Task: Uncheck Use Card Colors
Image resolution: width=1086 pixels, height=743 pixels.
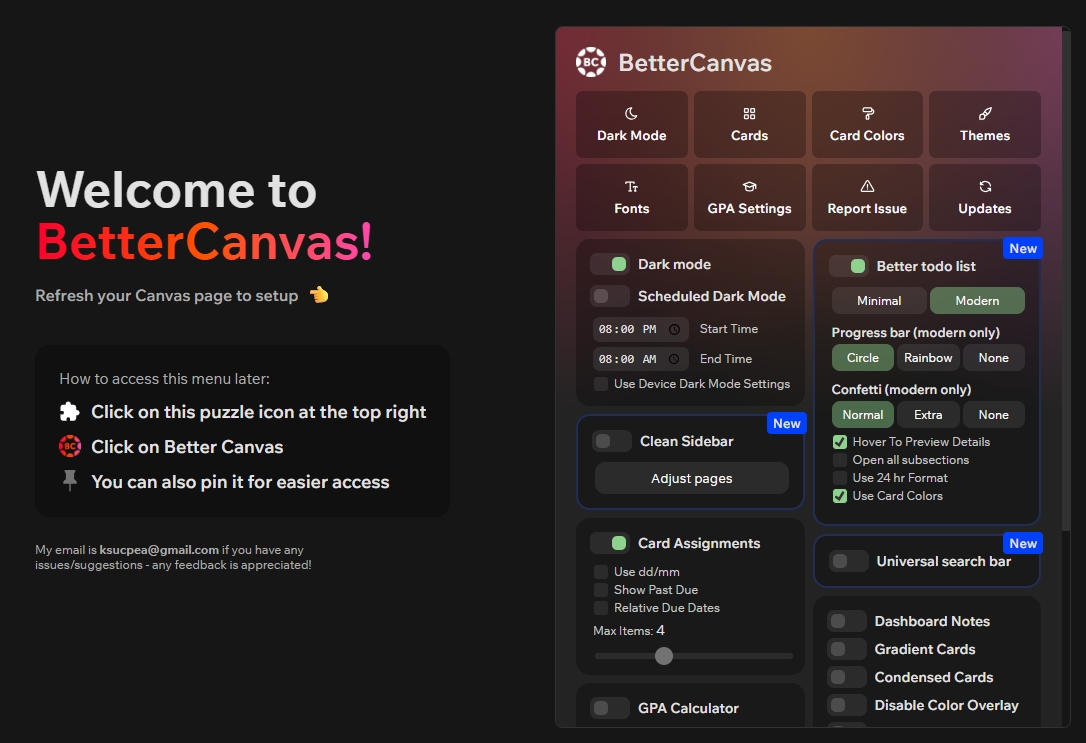Action: tap(839, 496)
